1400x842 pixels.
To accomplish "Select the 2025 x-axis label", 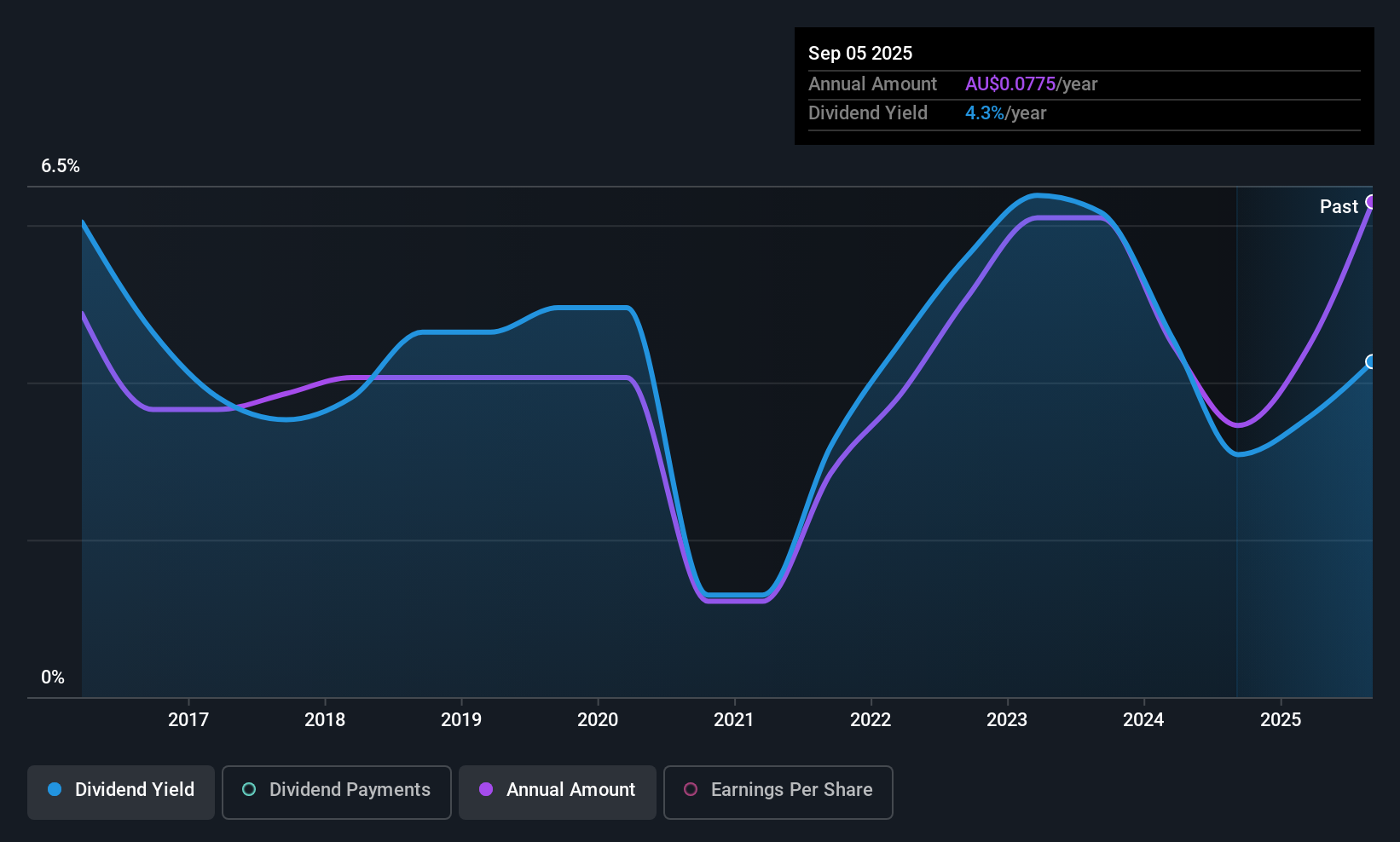I will [x=1281, y=719].
